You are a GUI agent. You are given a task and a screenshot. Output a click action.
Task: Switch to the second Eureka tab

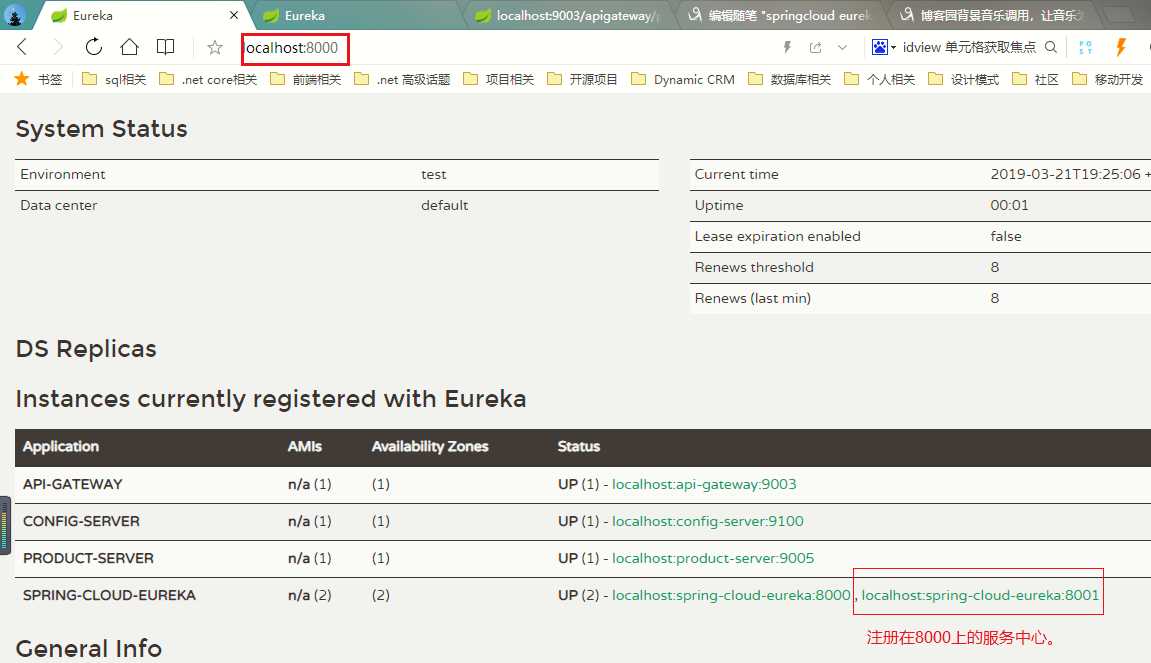click(352, 15)
